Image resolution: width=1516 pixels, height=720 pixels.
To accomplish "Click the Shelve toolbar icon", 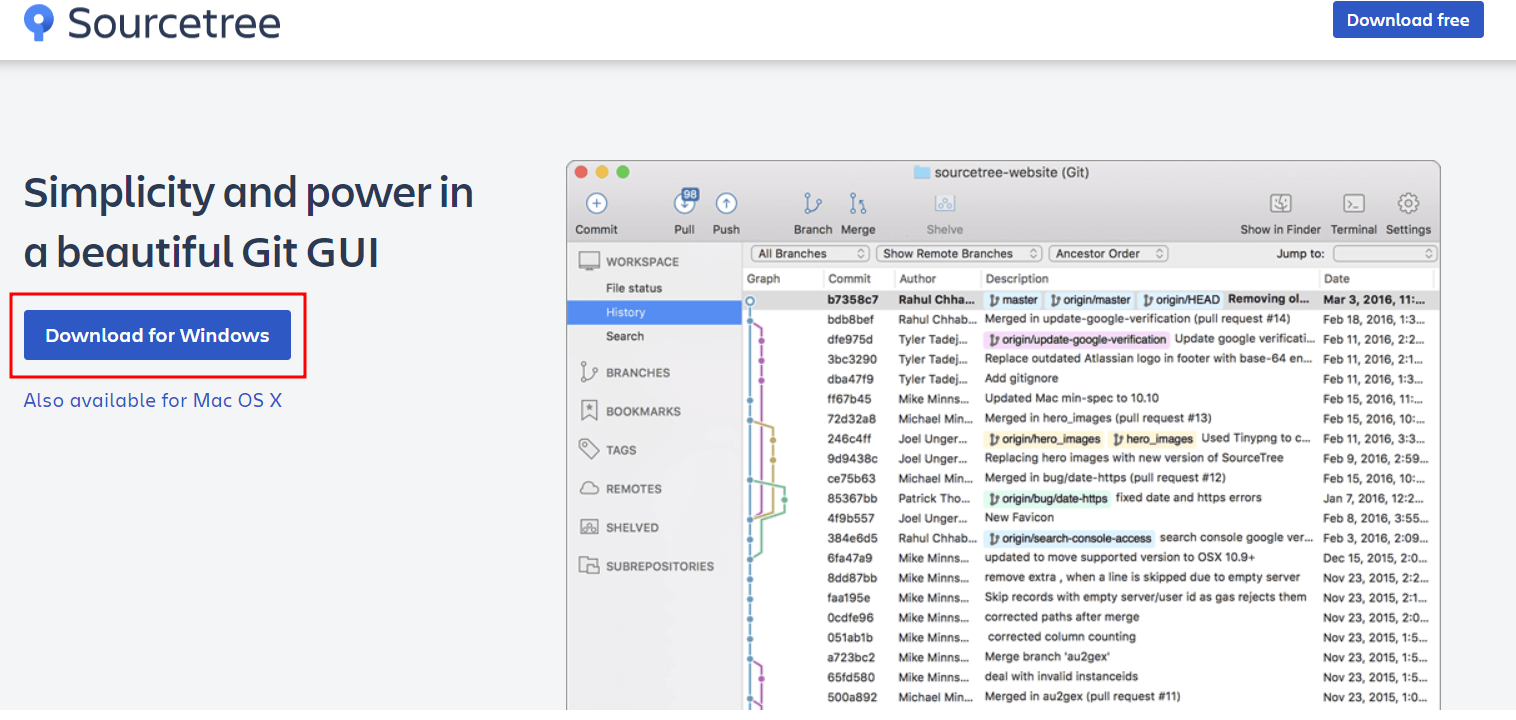I will point(944,204).
